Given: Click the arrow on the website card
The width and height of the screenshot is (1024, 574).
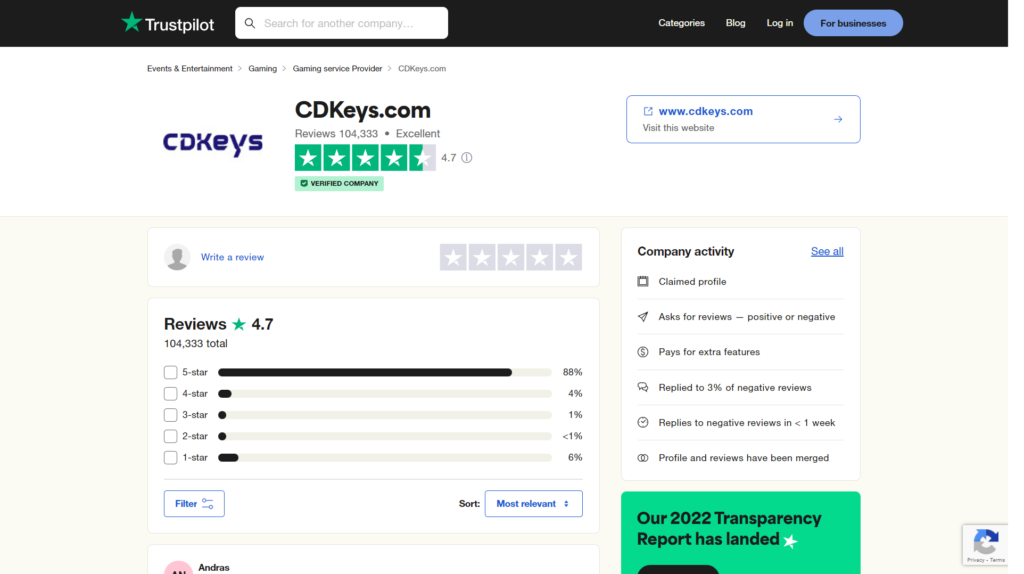Looking at the screenshot, I should pos(838,120).
